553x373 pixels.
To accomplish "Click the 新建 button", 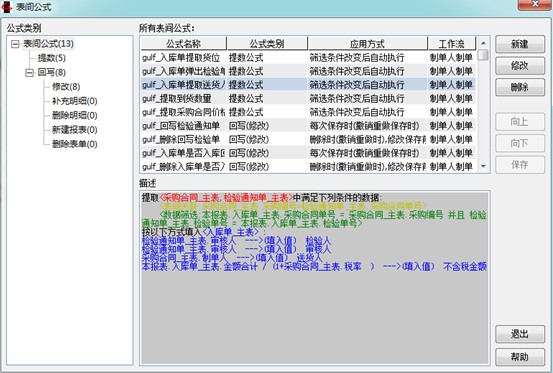I will coord(520,44).
